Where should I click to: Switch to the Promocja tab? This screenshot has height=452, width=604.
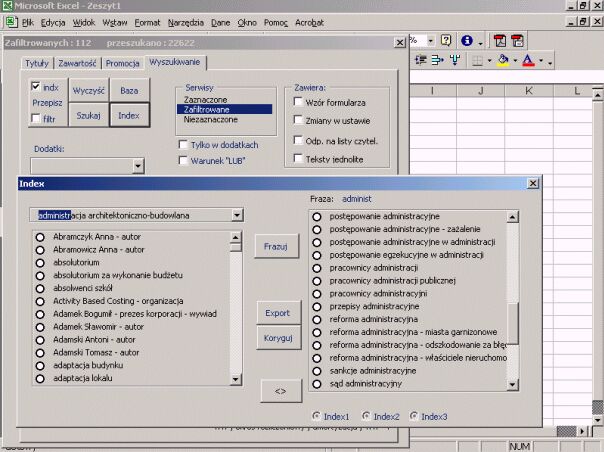point(122,64)
